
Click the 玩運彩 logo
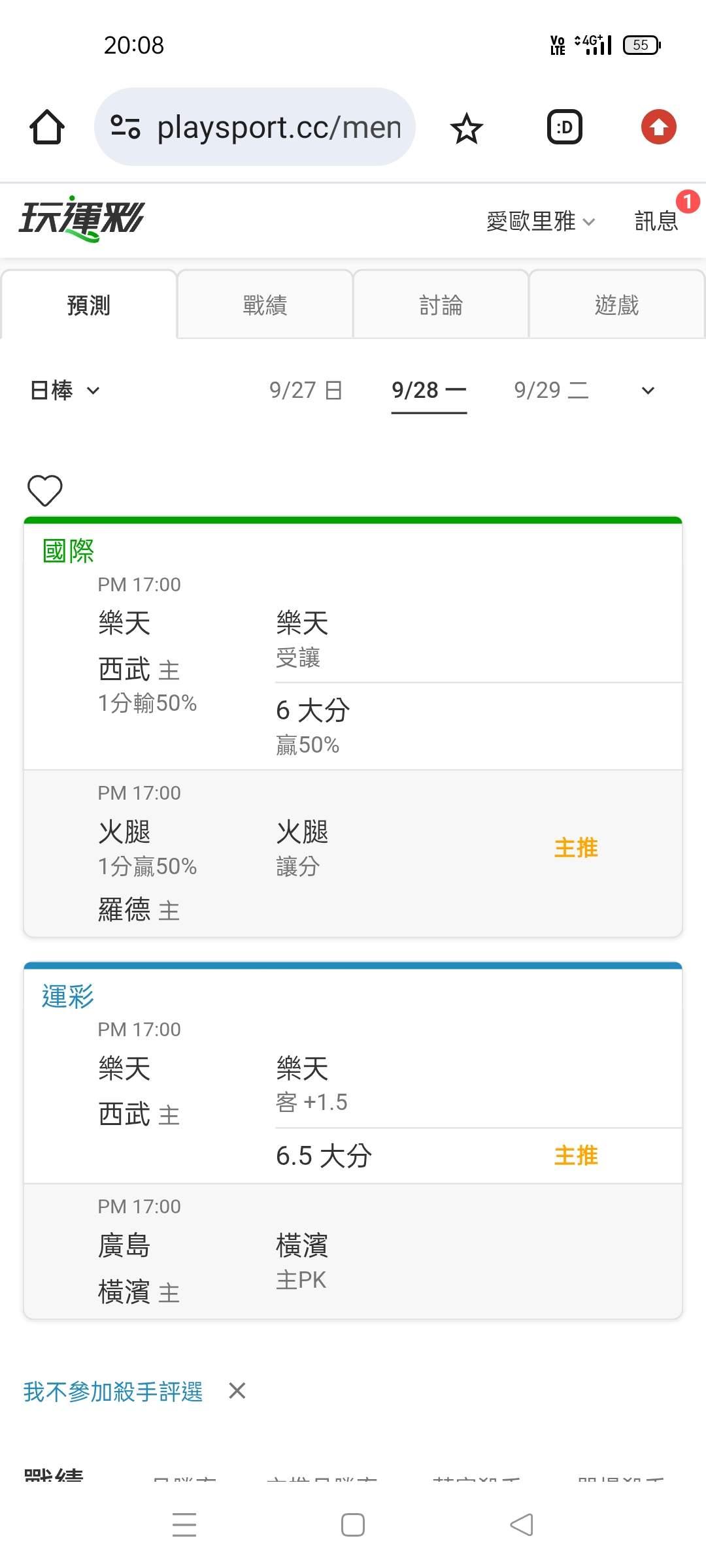pos(82,219)
